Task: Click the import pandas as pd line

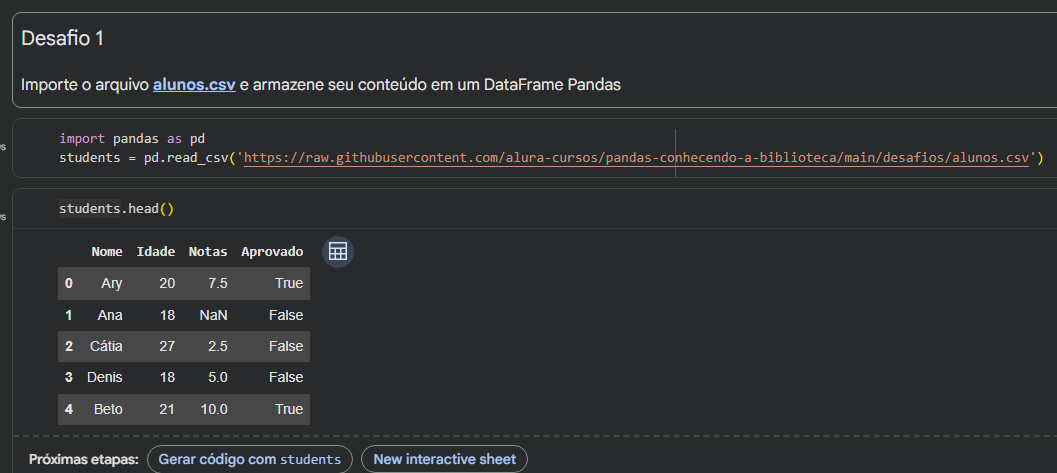Action: coord(132,139)
